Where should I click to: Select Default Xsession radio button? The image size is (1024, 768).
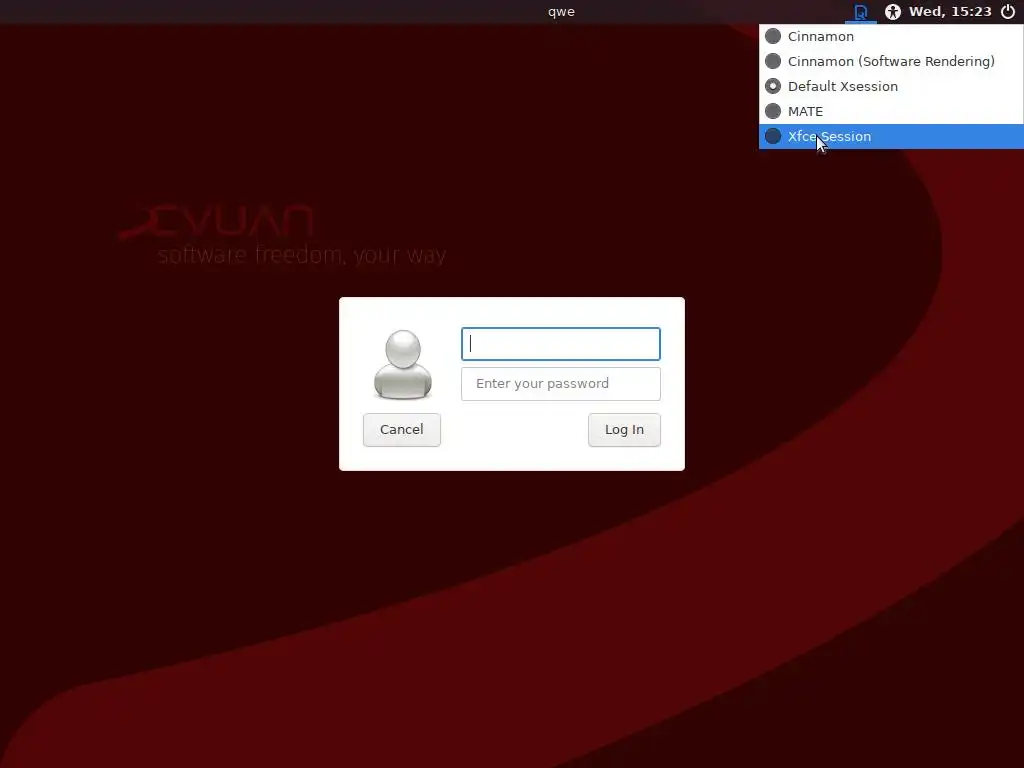point(773,86)
